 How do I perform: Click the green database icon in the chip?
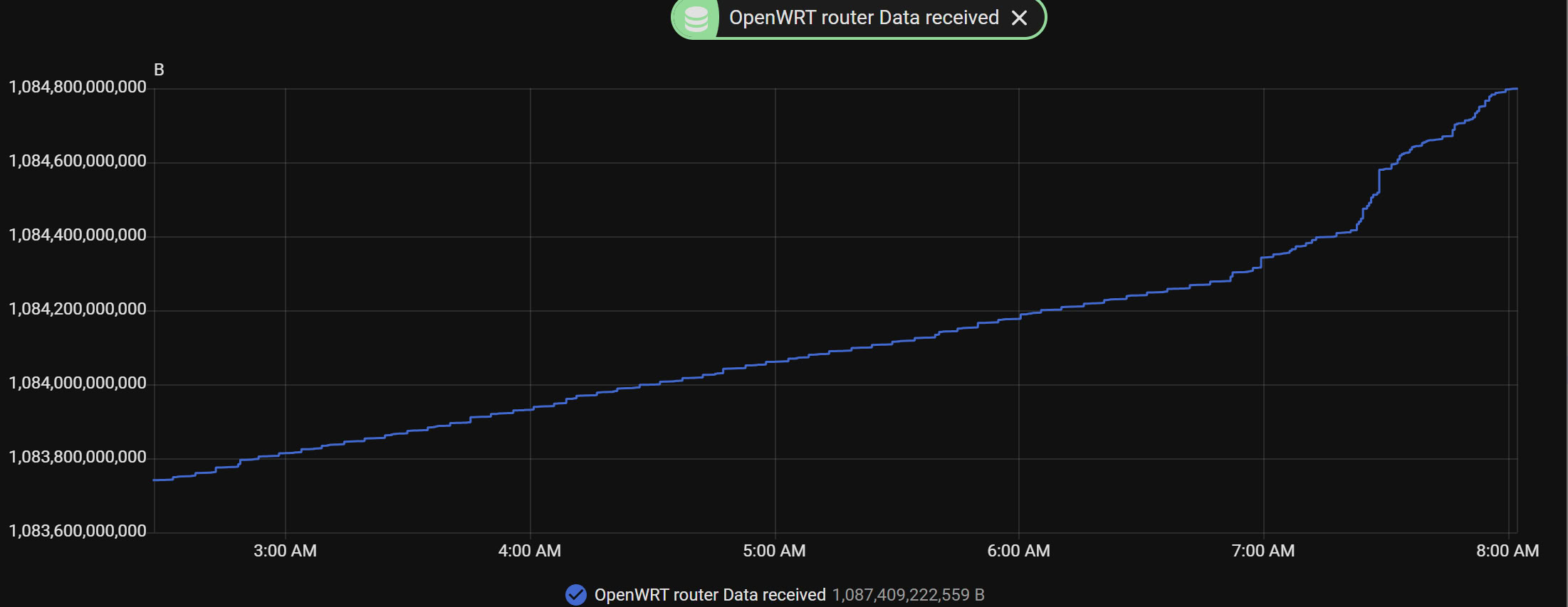click(x=696, y=19)
